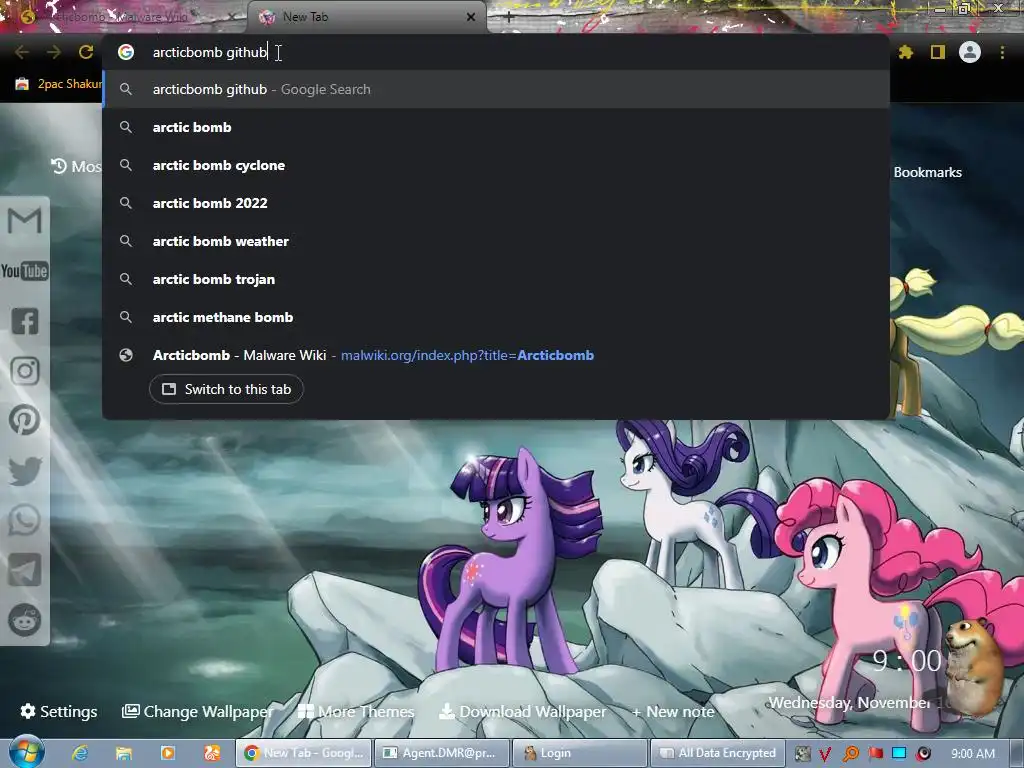Choose the 'arctic bomb cyclone' suggestion
This screenshot has height=768, width=1024.
pos(496,165)
